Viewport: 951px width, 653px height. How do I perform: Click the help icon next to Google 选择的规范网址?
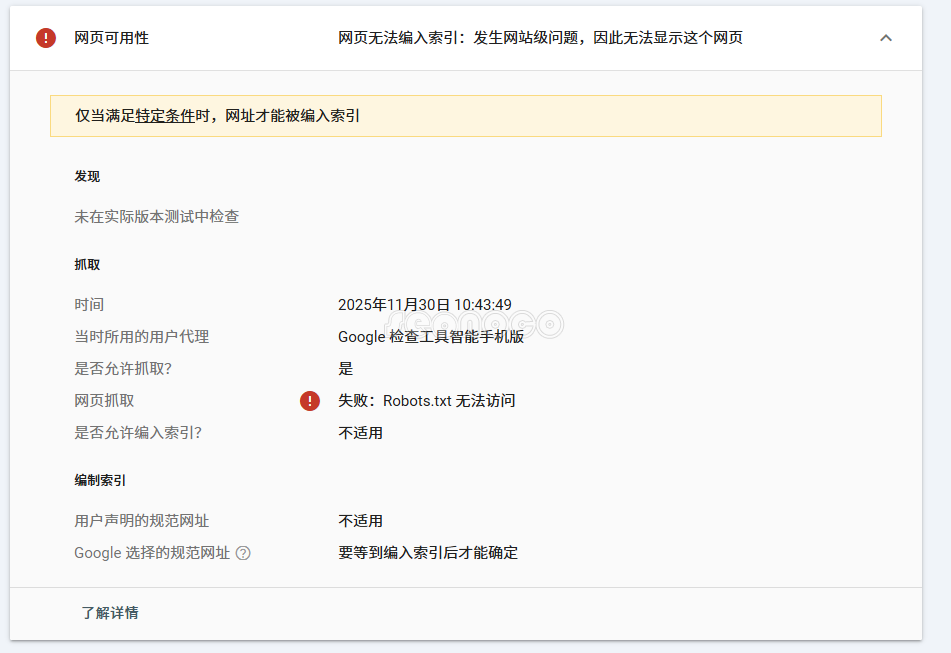243,553
